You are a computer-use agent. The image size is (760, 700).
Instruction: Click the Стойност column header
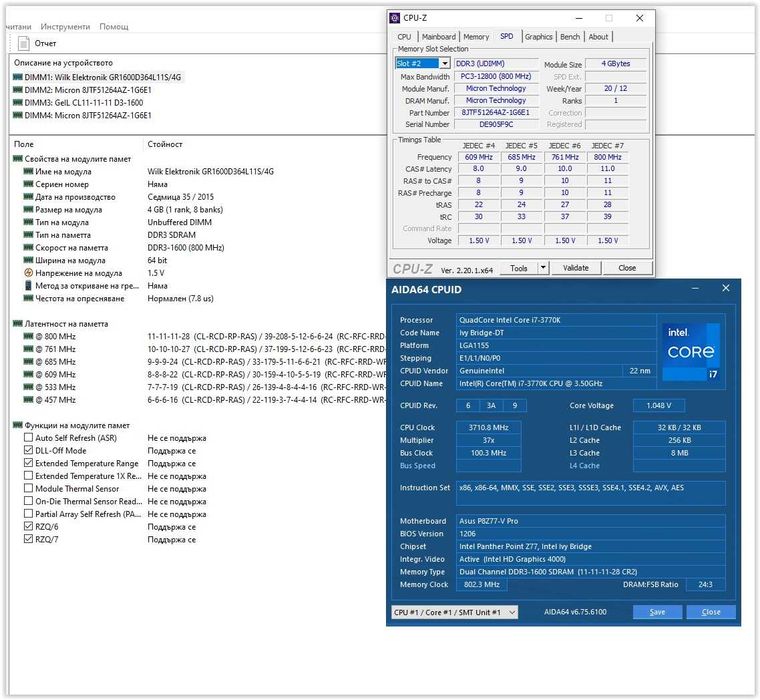coord(165,144)
